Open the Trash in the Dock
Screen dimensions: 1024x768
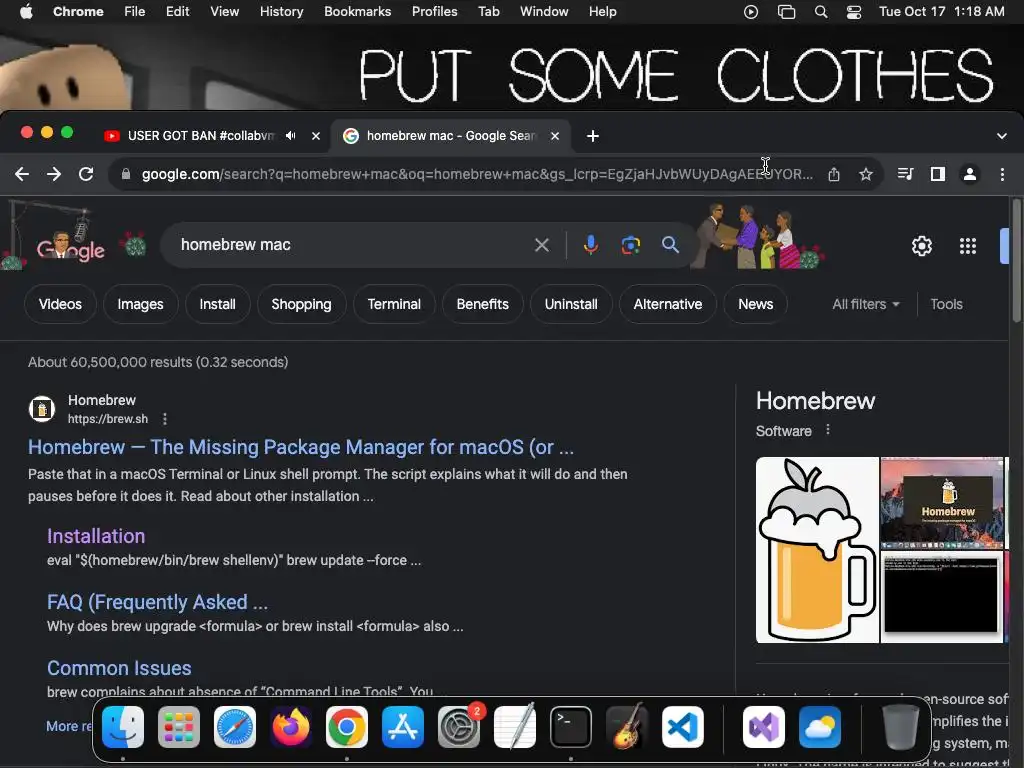click(901, 727)
